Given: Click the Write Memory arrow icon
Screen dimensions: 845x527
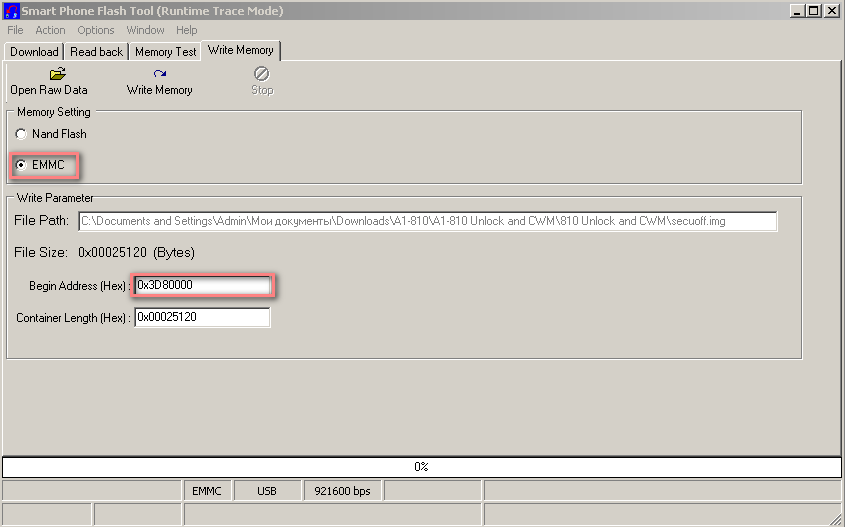Looking at the screenshot, I should [159, 74].
